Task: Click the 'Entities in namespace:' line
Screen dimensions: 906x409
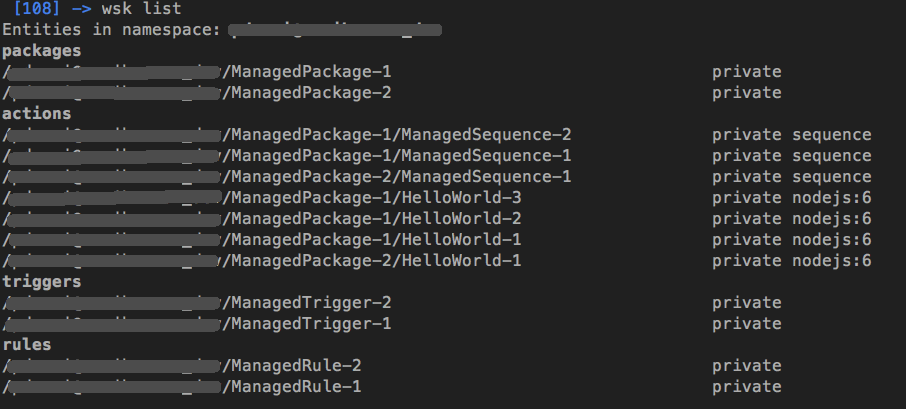Action: coord(111,30)
